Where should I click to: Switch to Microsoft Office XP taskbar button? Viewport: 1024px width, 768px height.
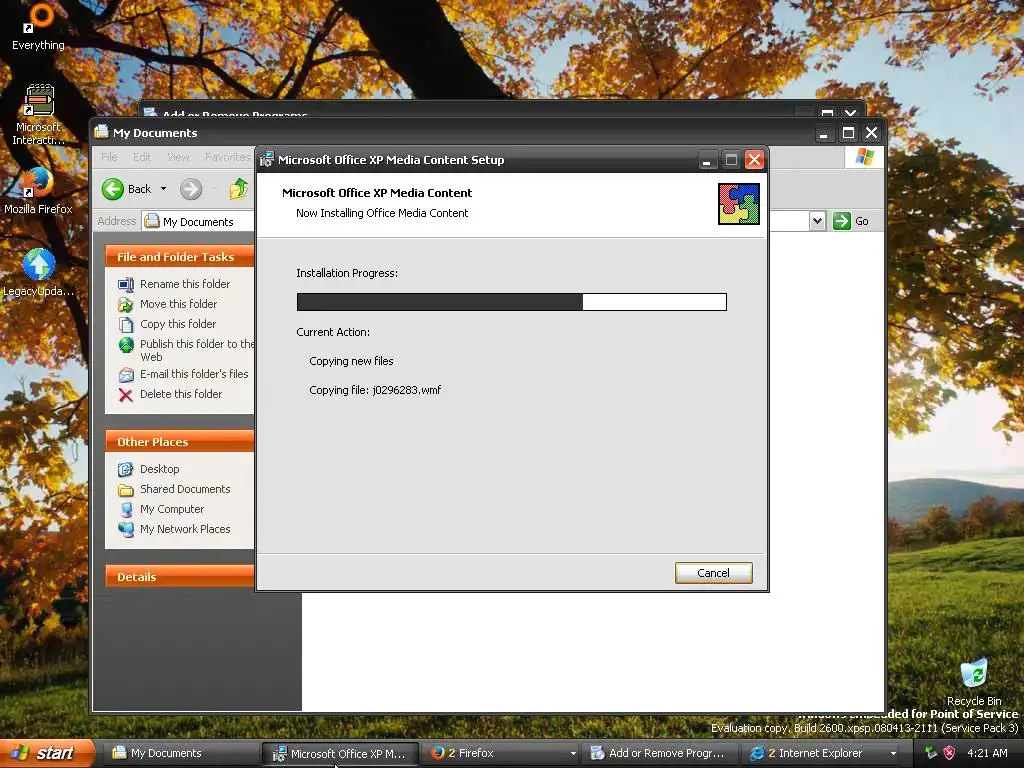click(x=340, y=753)
